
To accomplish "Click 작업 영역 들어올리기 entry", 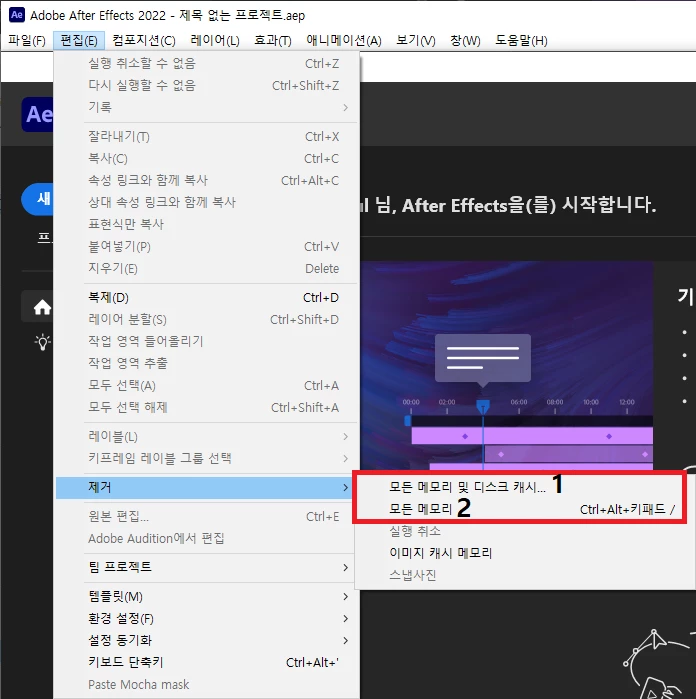I will 206,341.
